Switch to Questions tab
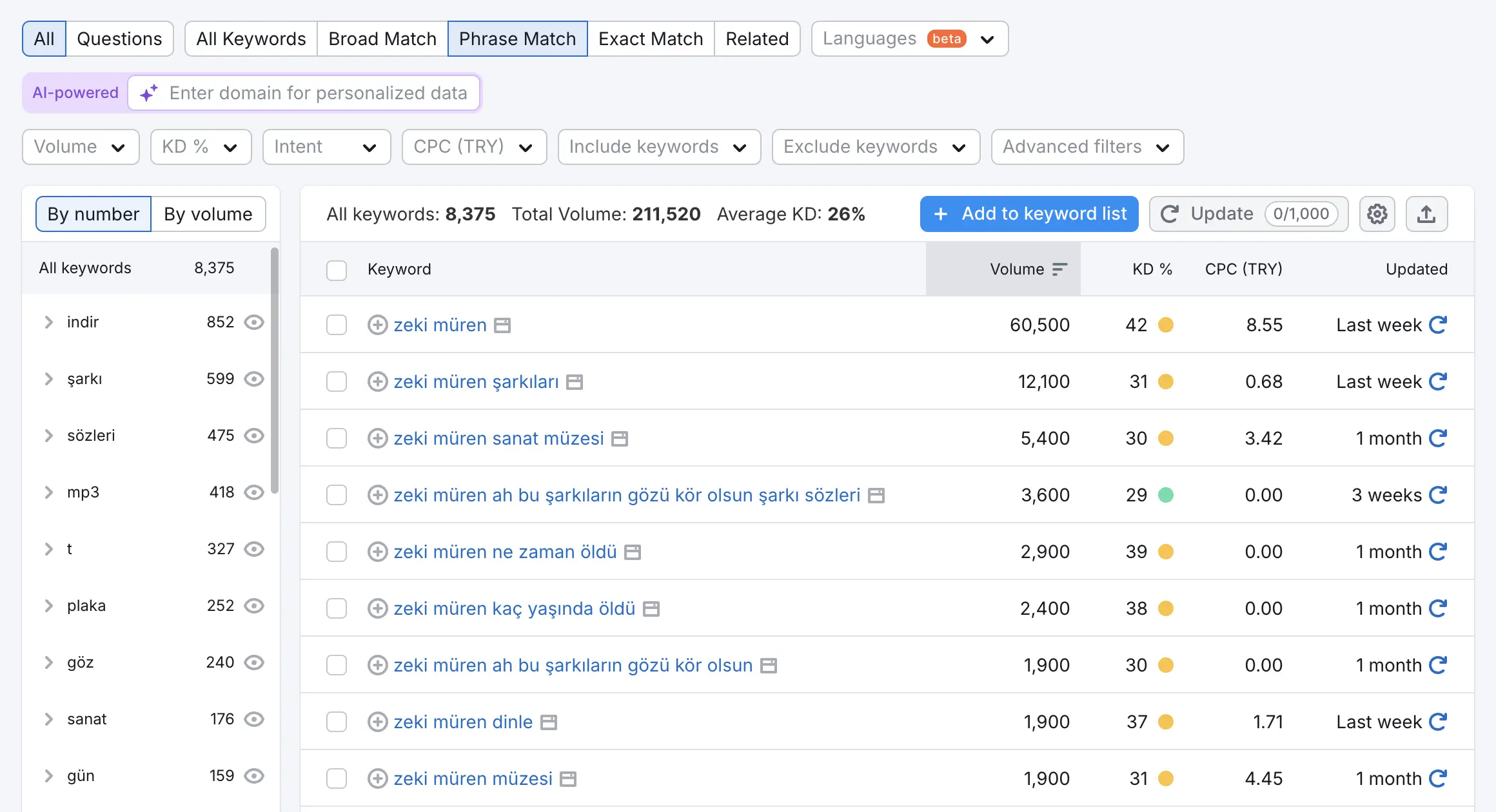 coord(119,39)
